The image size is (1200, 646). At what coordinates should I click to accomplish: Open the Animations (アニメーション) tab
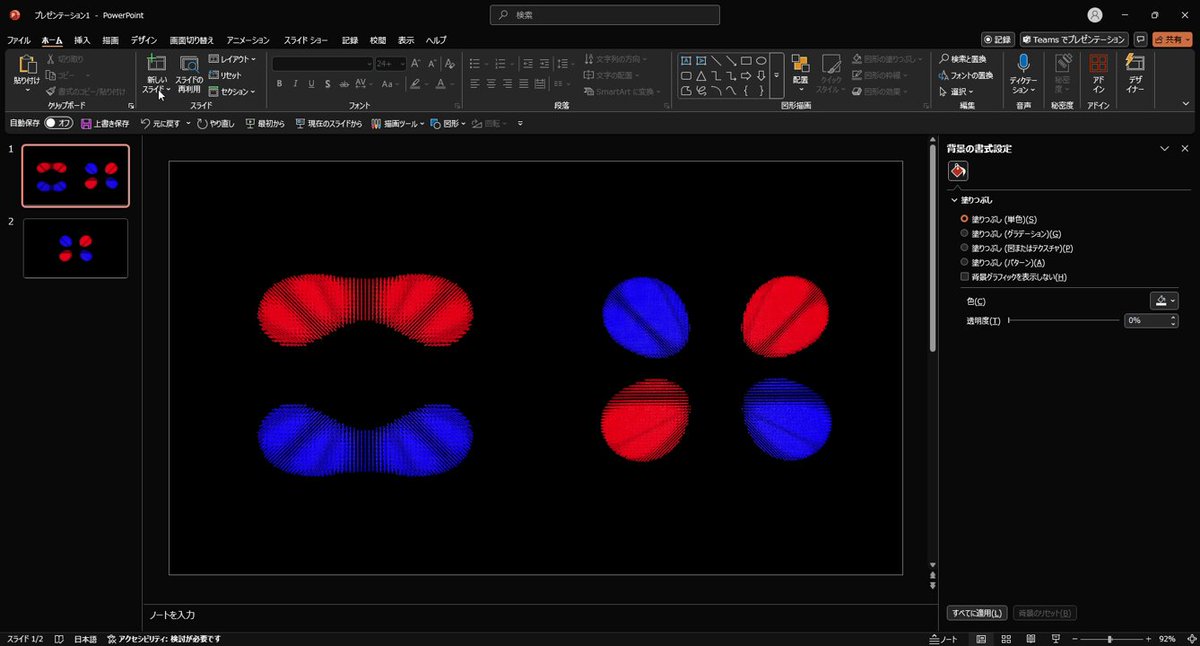(248, 40)
